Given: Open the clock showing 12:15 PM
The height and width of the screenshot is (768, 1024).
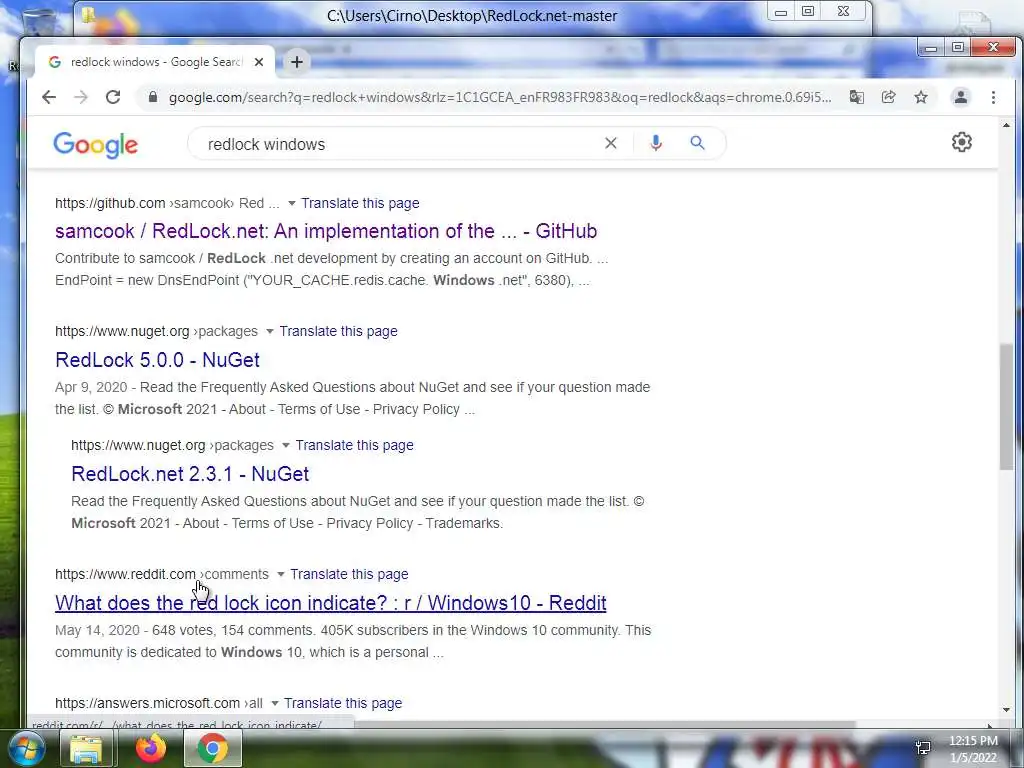Looking at the screenshot, I should point(973,749).
